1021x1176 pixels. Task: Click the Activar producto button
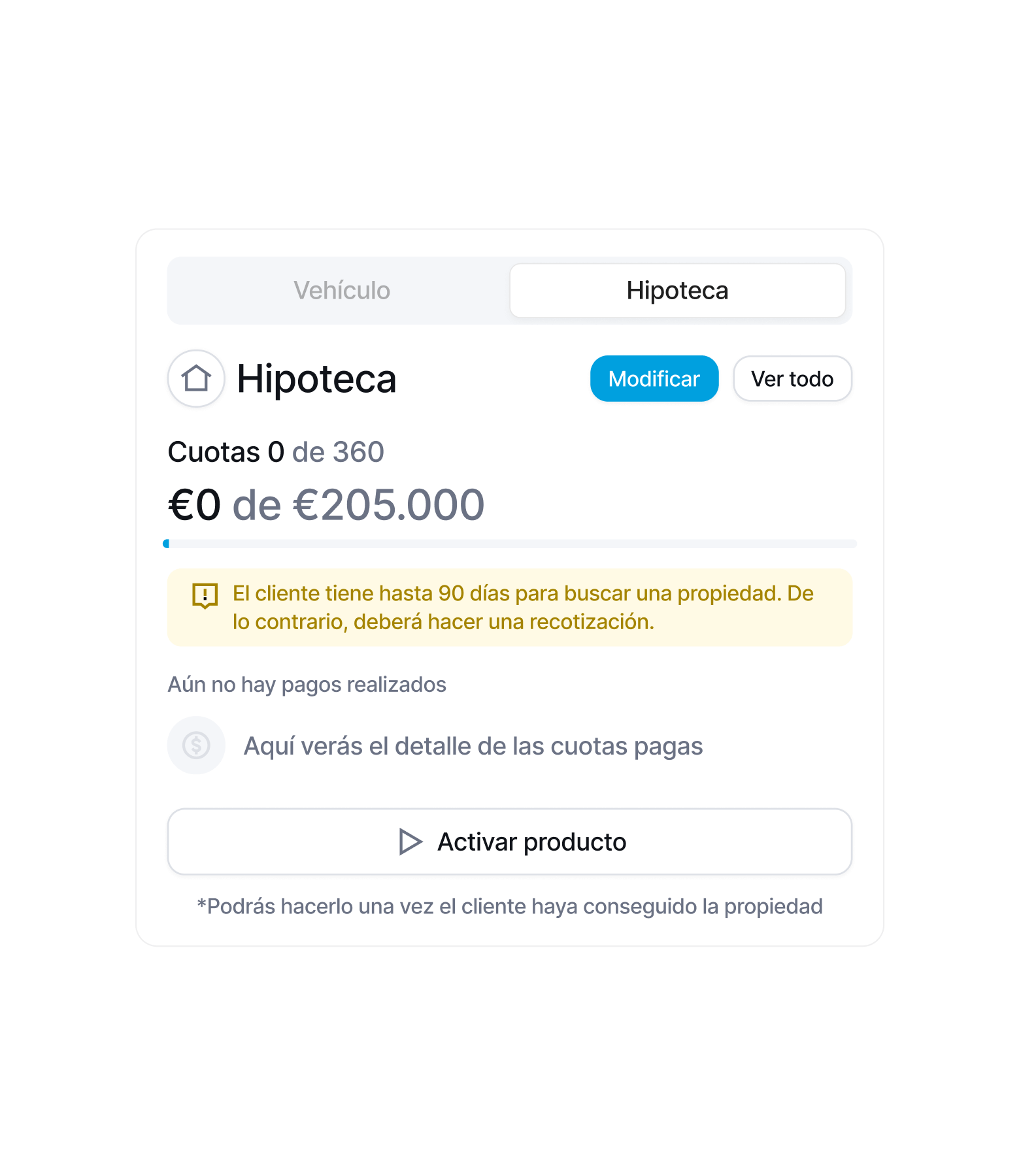[510, 841]
